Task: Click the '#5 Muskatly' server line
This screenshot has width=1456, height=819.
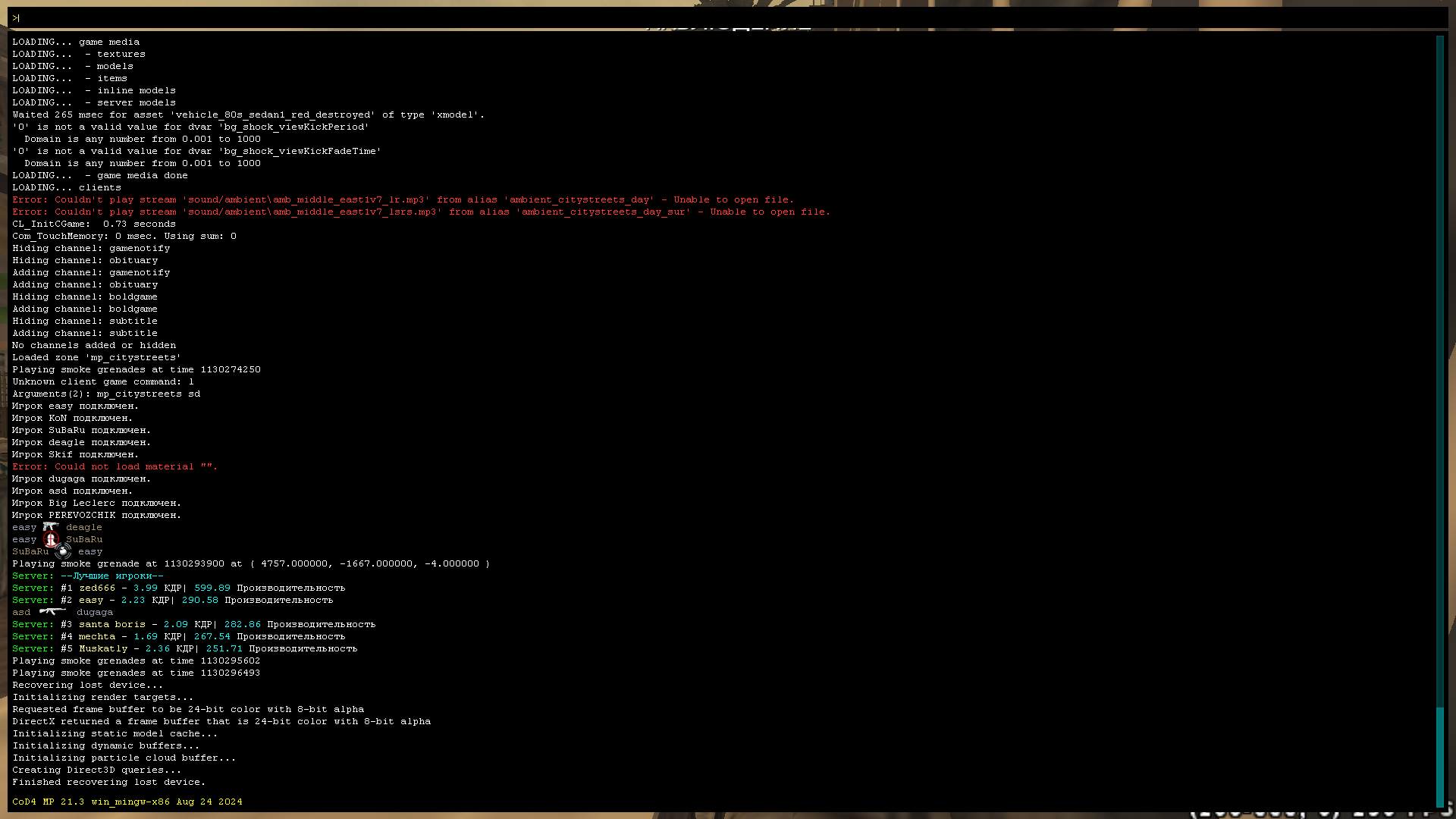Action: (94, 648)
